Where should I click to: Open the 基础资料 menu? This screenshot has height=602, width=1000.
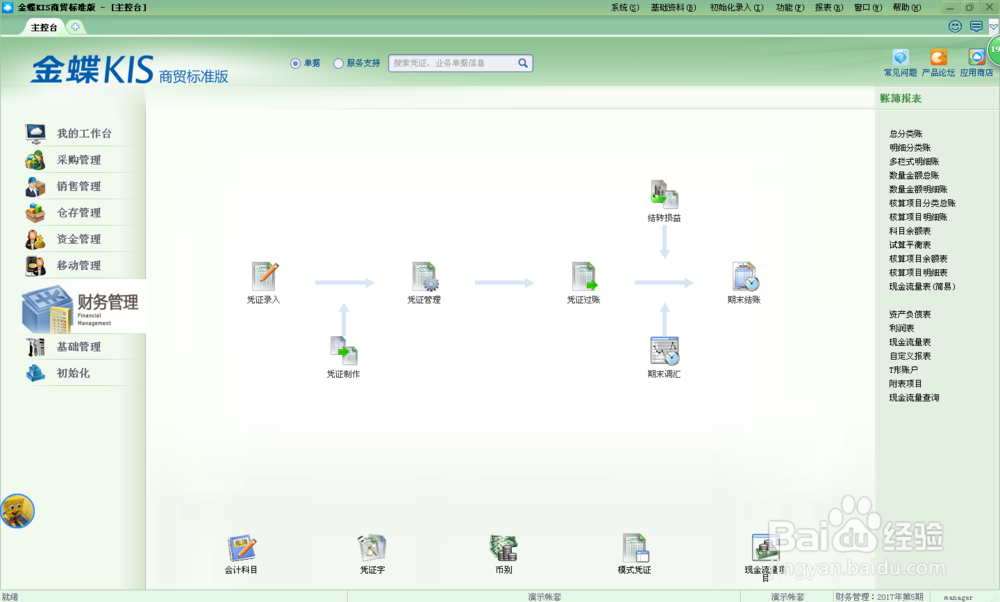pyautogui.click(x=673, y=8)
